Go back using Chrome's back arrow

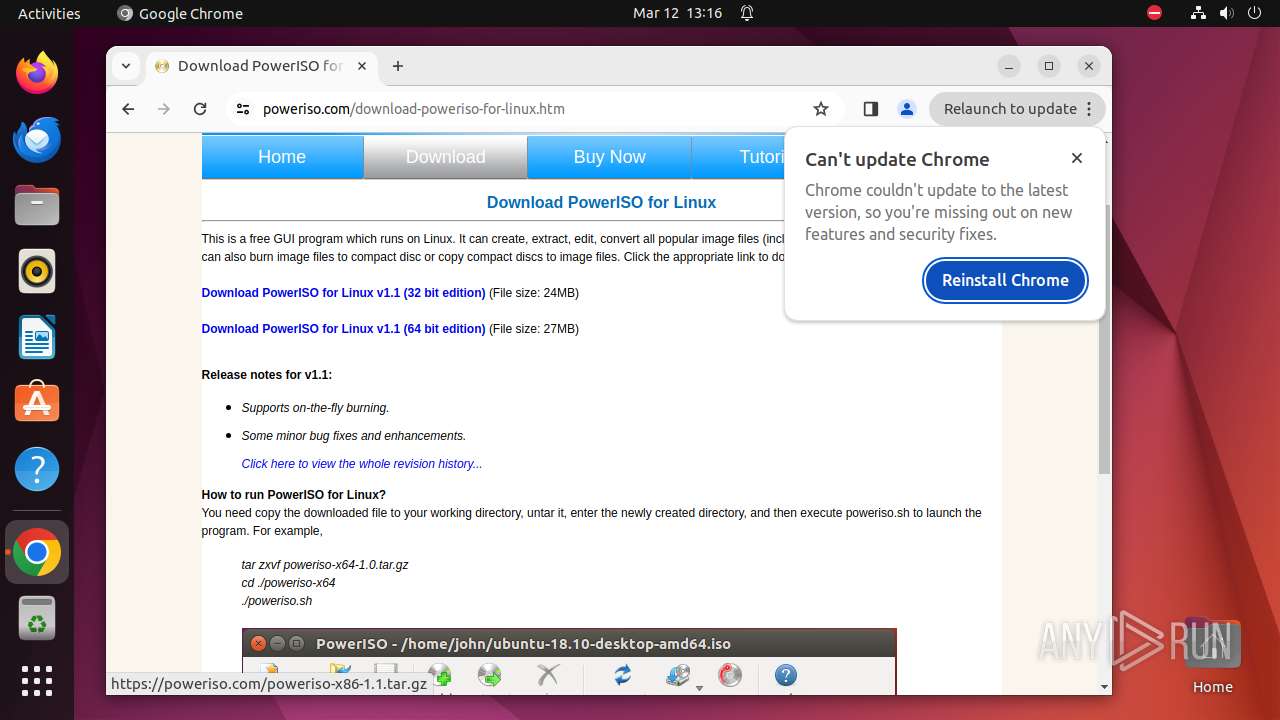(x=128, y=109)
